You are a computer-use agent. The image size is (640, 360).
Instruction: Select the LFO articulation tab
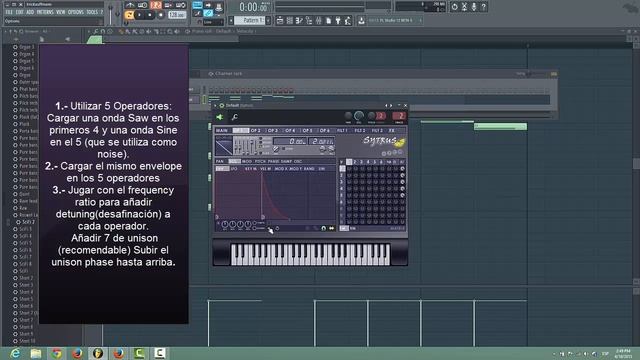click(x=234, y=169)
